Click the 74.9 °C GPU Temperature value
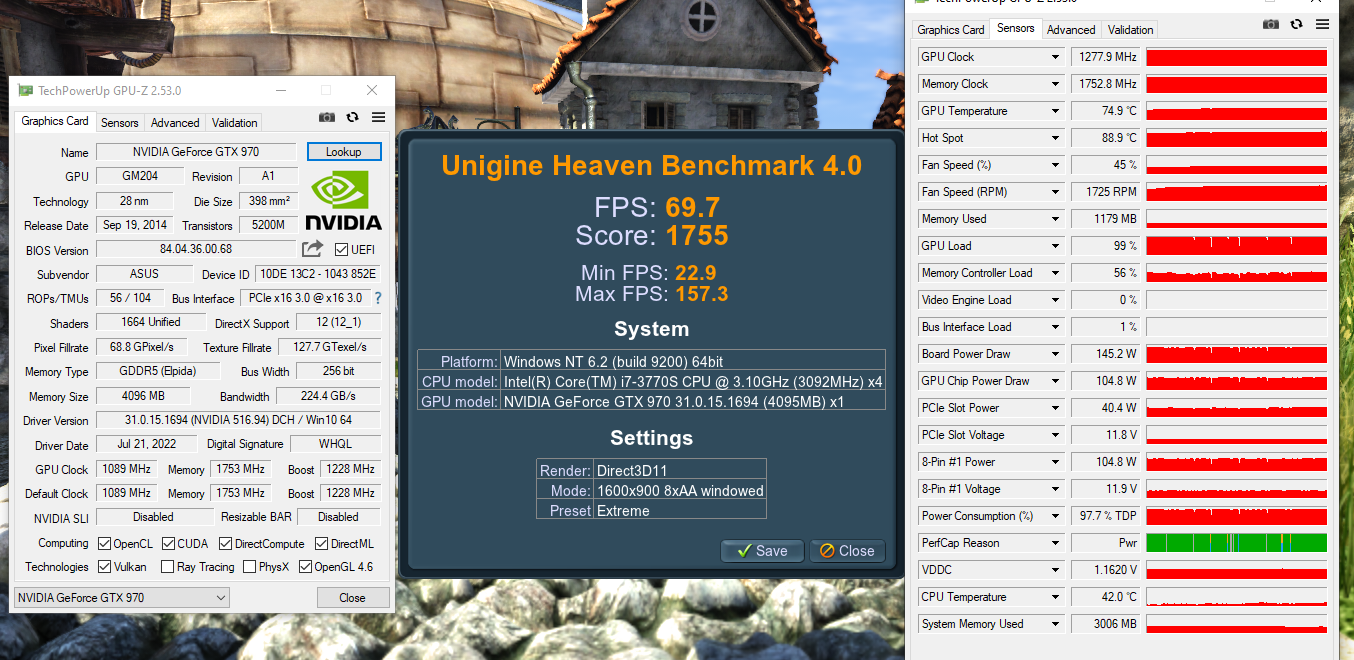The image size is (1354, 660). click(x=1106, y=111)
